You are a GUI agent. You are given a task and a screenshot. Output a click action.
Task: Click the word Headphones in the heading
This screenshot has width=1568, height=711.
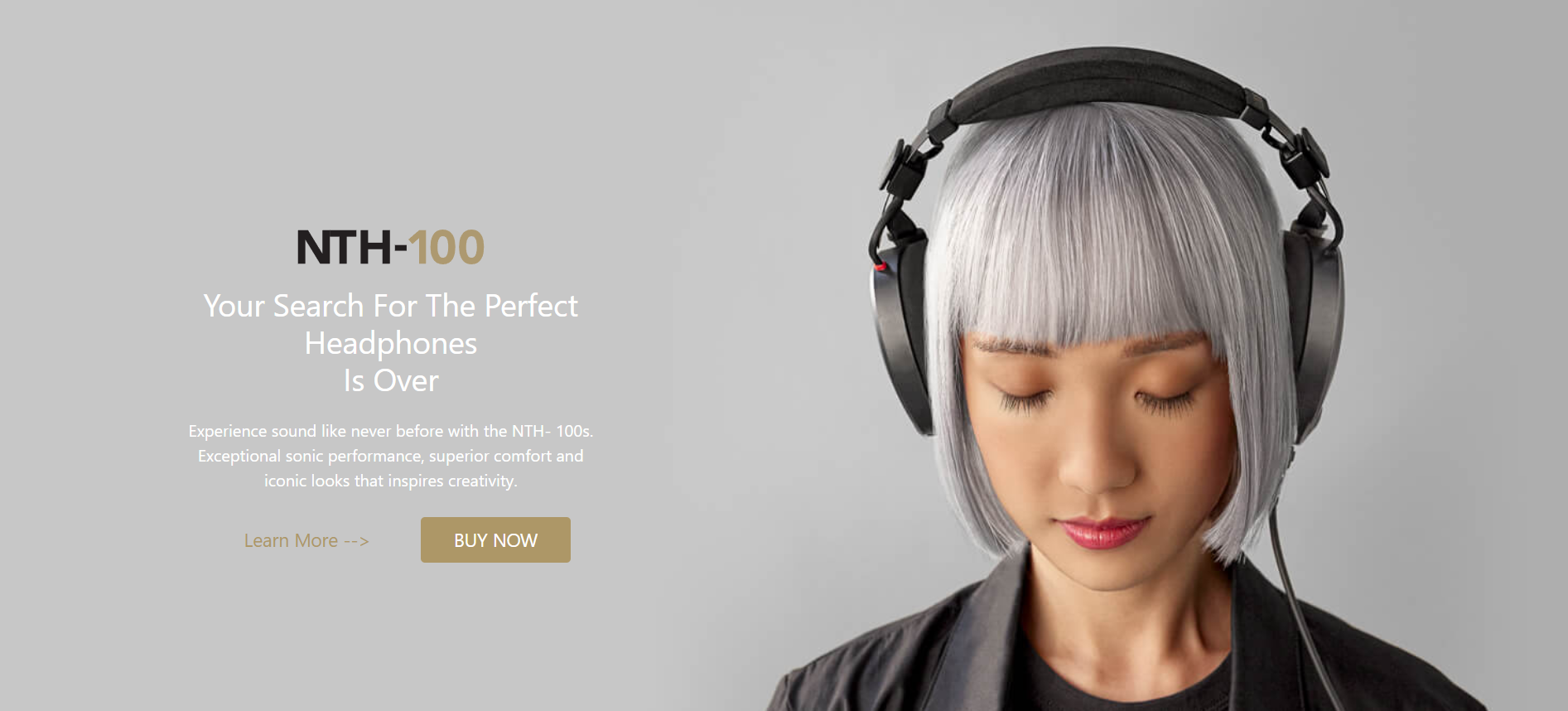(x=391, y=343)
